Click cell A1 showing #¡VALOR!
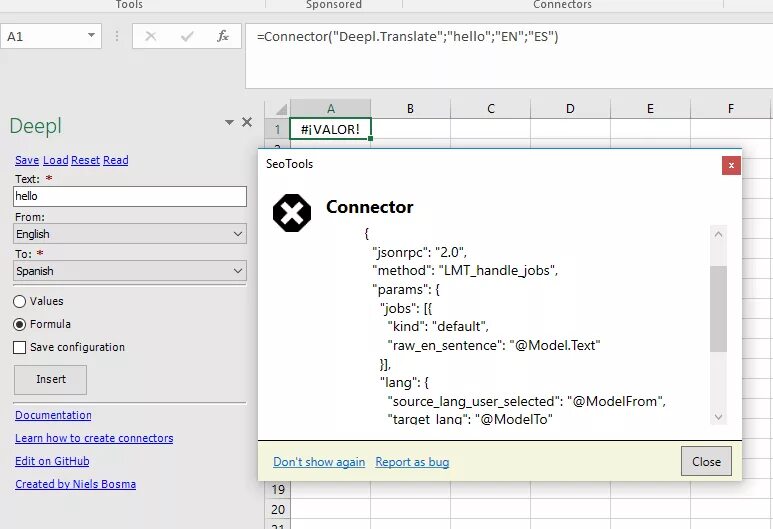The width and height of the screenshot is (773, 529). click(330, 129)
